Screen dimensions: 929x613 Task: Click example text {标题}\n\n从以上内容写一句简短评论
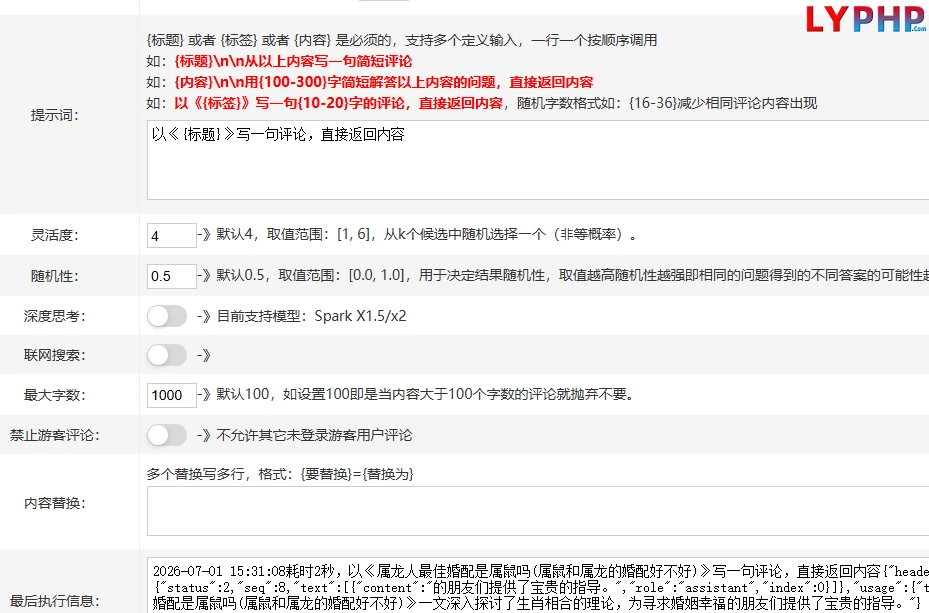pos(293,61)
